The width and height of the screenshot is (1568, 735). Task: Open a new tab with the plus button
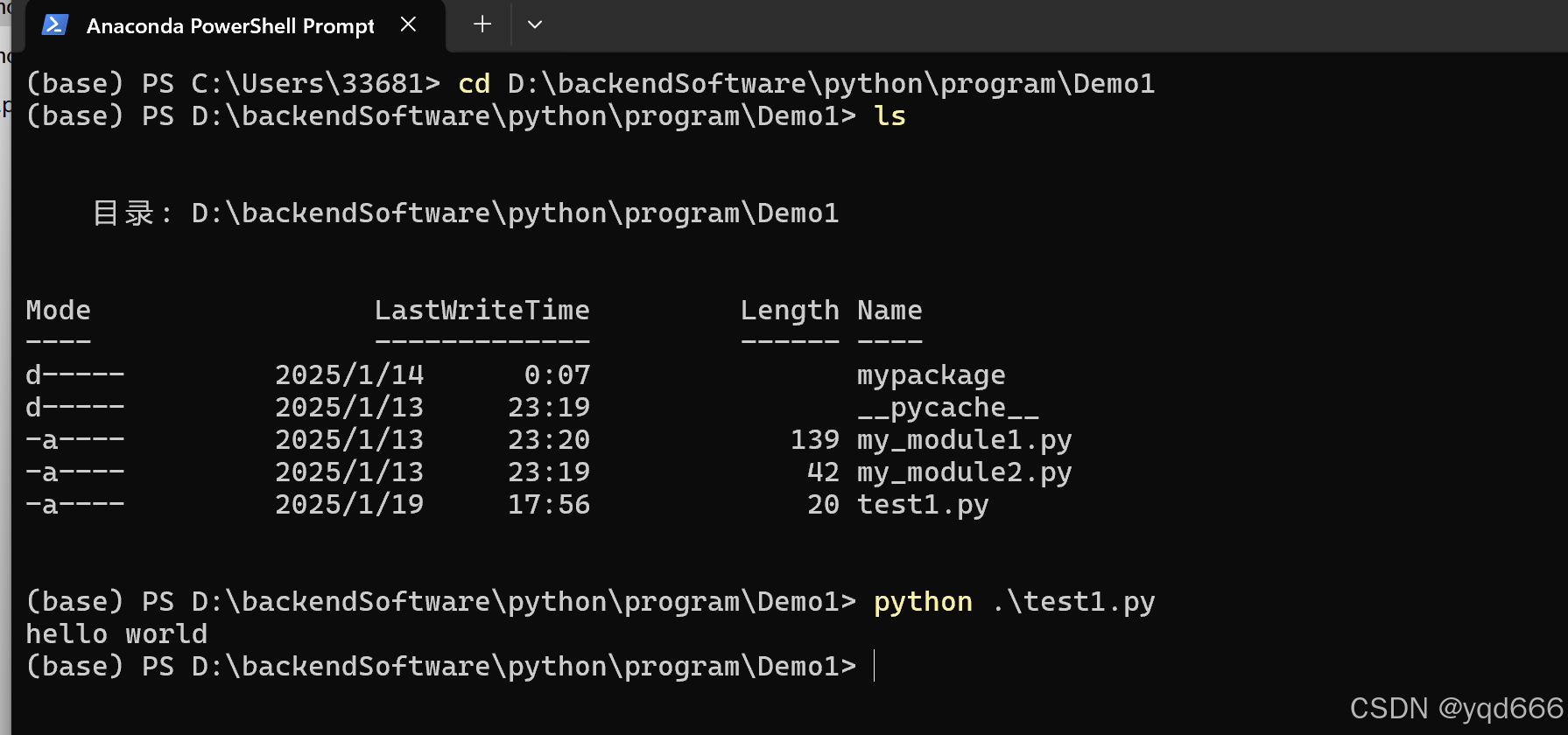click(482, 24)
